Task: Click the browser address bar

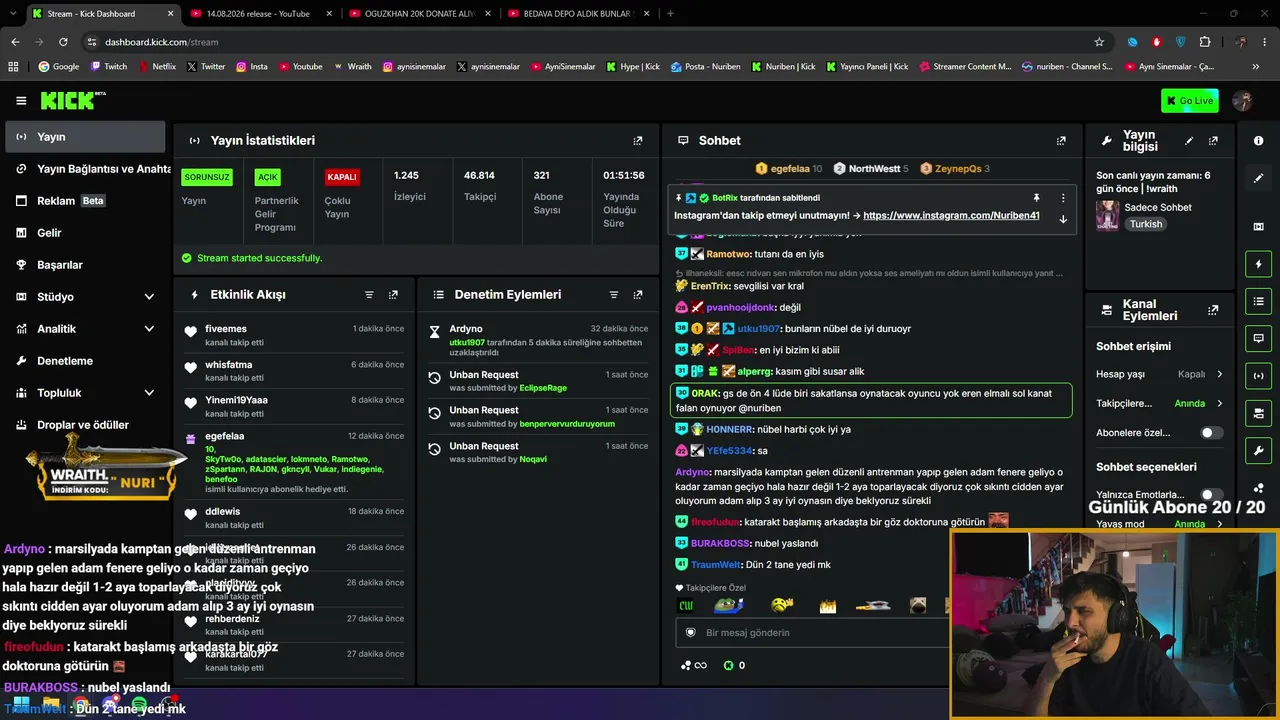Action: tap(590, 42)
